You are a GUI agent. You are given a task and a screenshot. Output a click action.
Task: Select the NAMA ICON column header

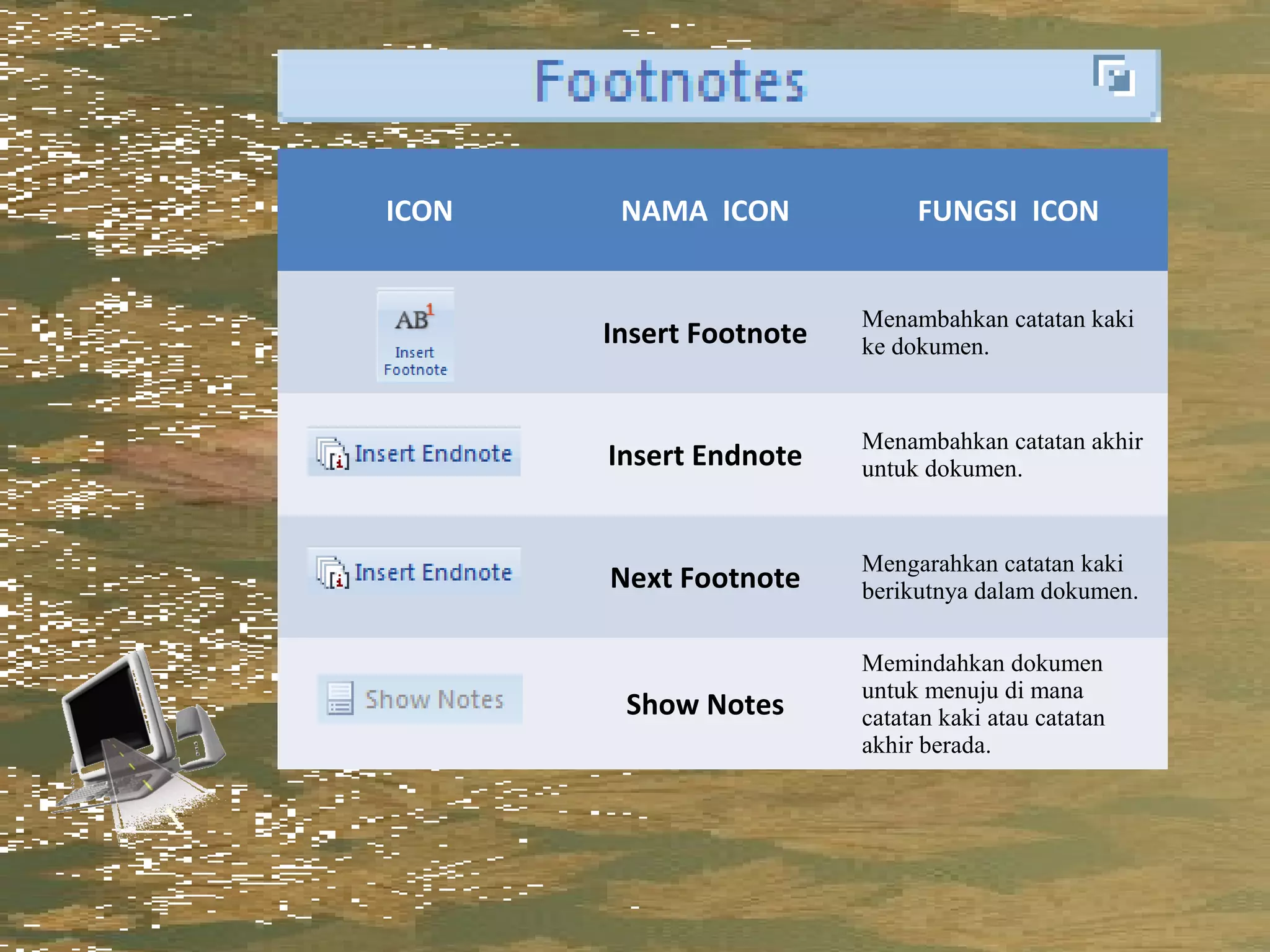click(705, 211)
